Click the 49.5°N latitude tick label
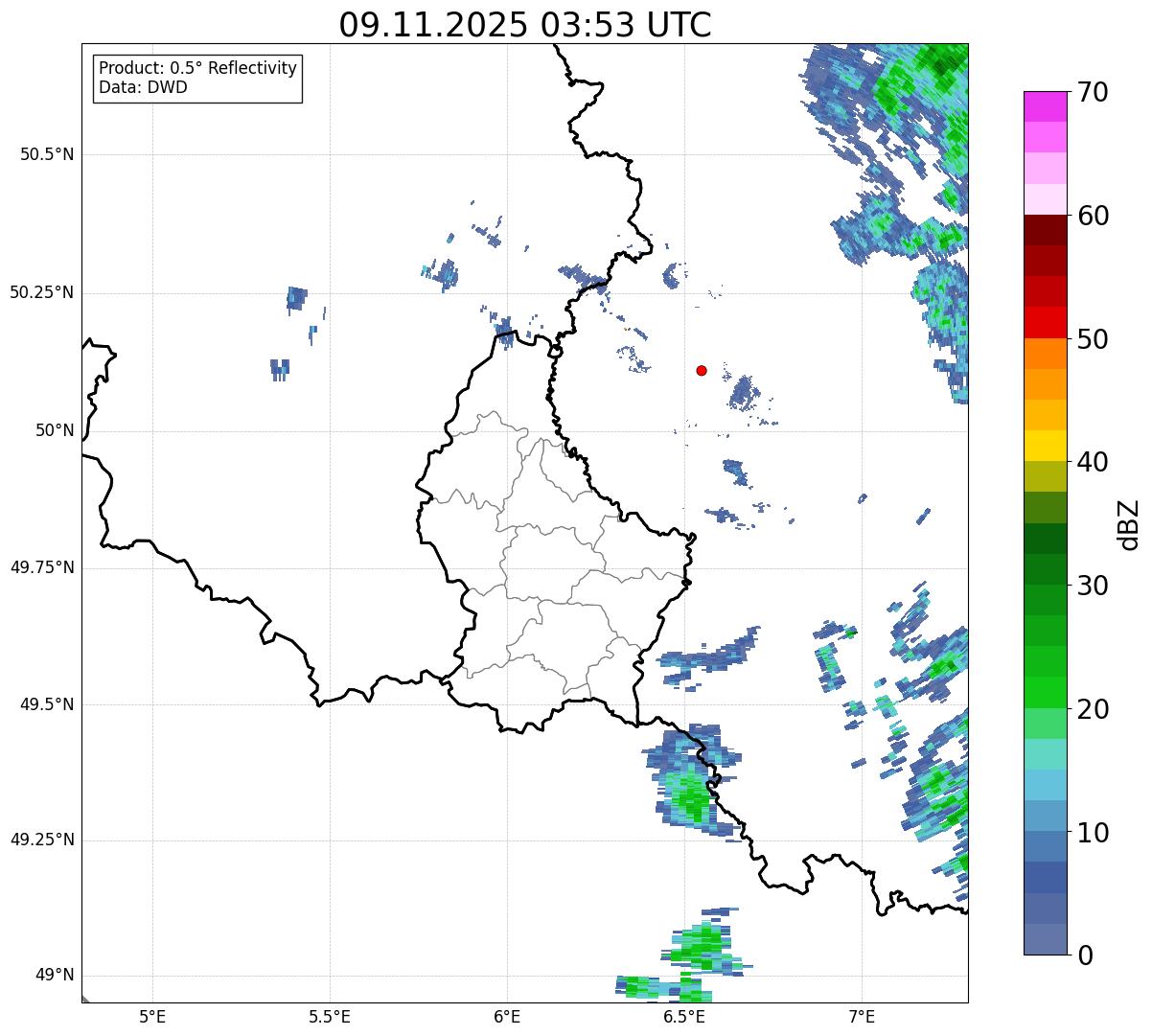Viewport: 1152px width, 1036px height. pyautogui.click(x=47, y=704)
